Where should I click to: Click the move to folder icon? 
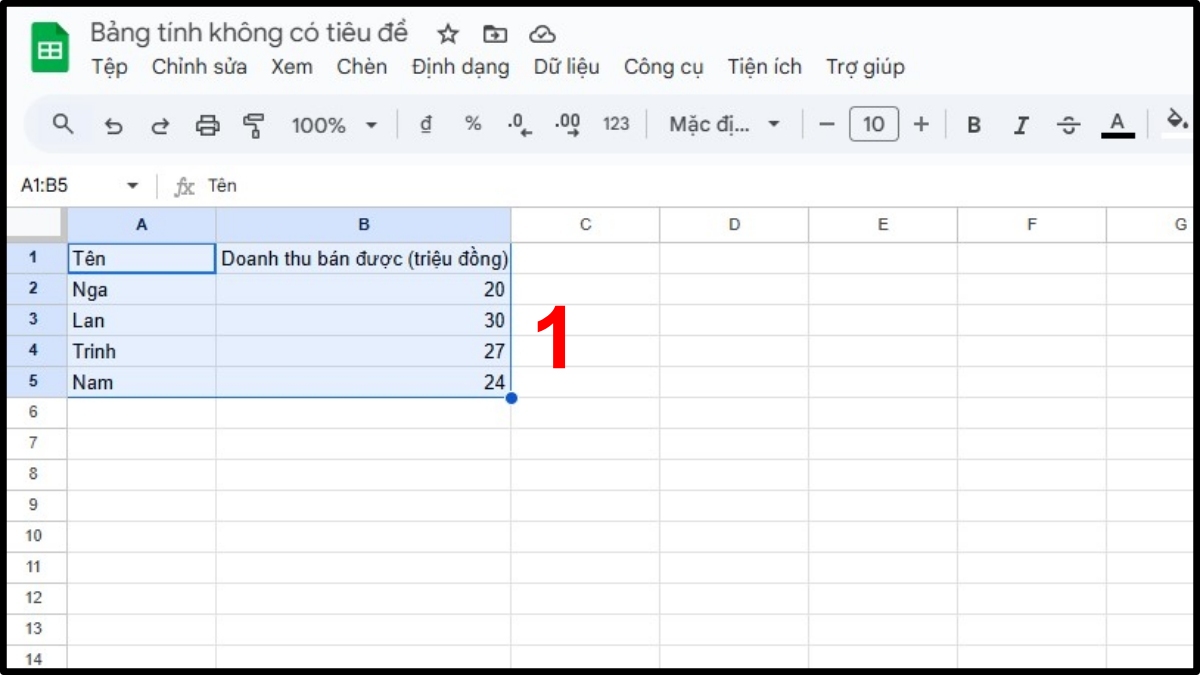tap(495, 34)
